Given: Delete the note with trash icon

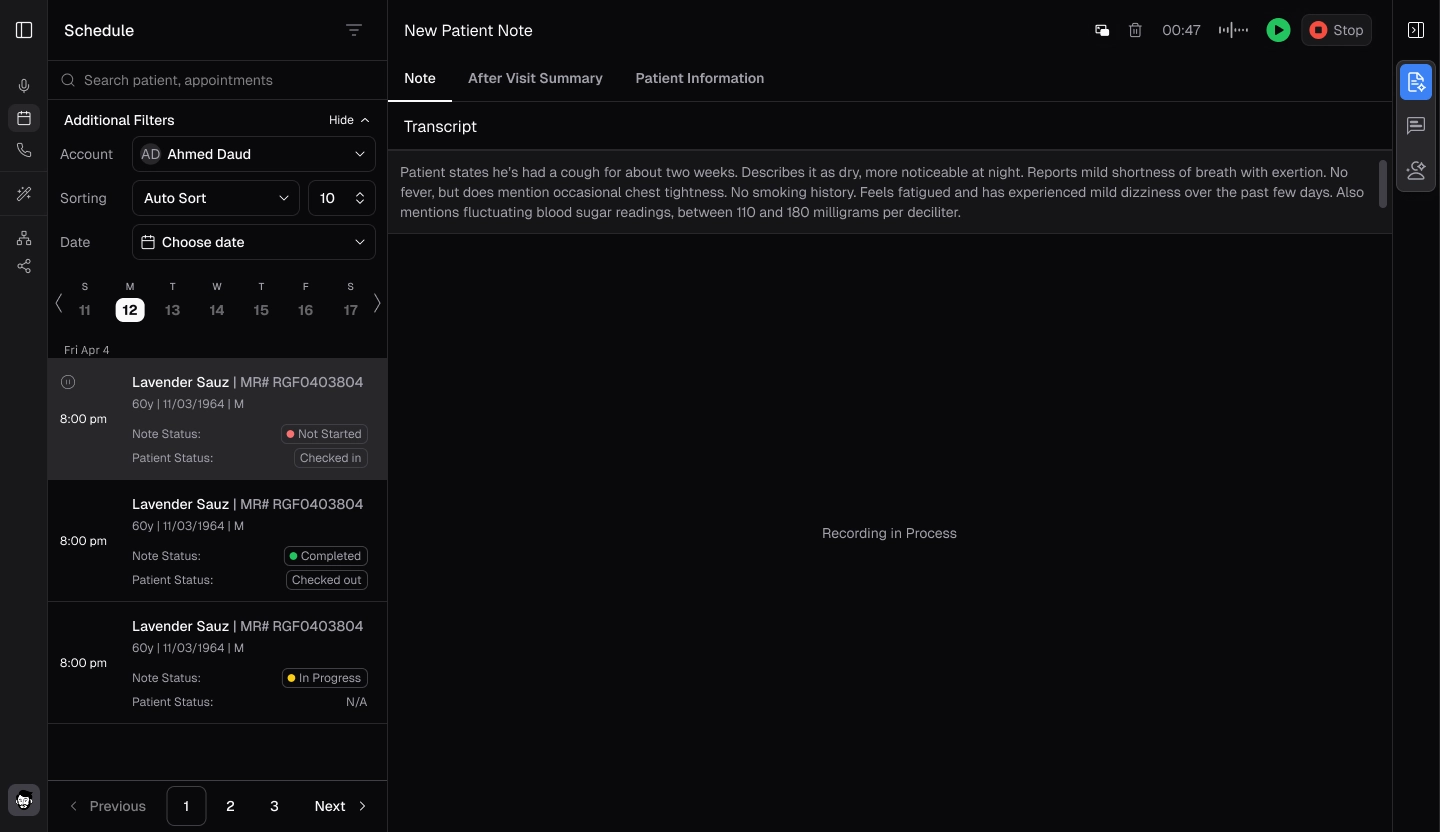Looking at the screenshot, I should pyautogui.click(x=1135, y=30).
